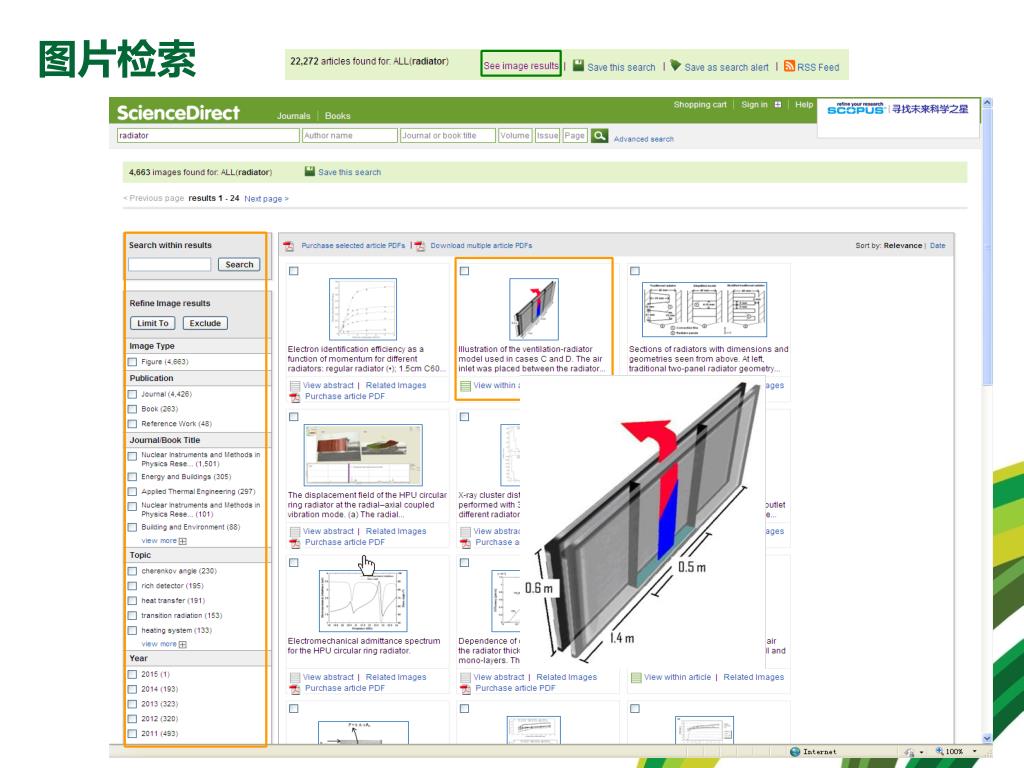Click the RSS Feed icon
Viewport: 1024px width, 768px height.
point(789,66)
